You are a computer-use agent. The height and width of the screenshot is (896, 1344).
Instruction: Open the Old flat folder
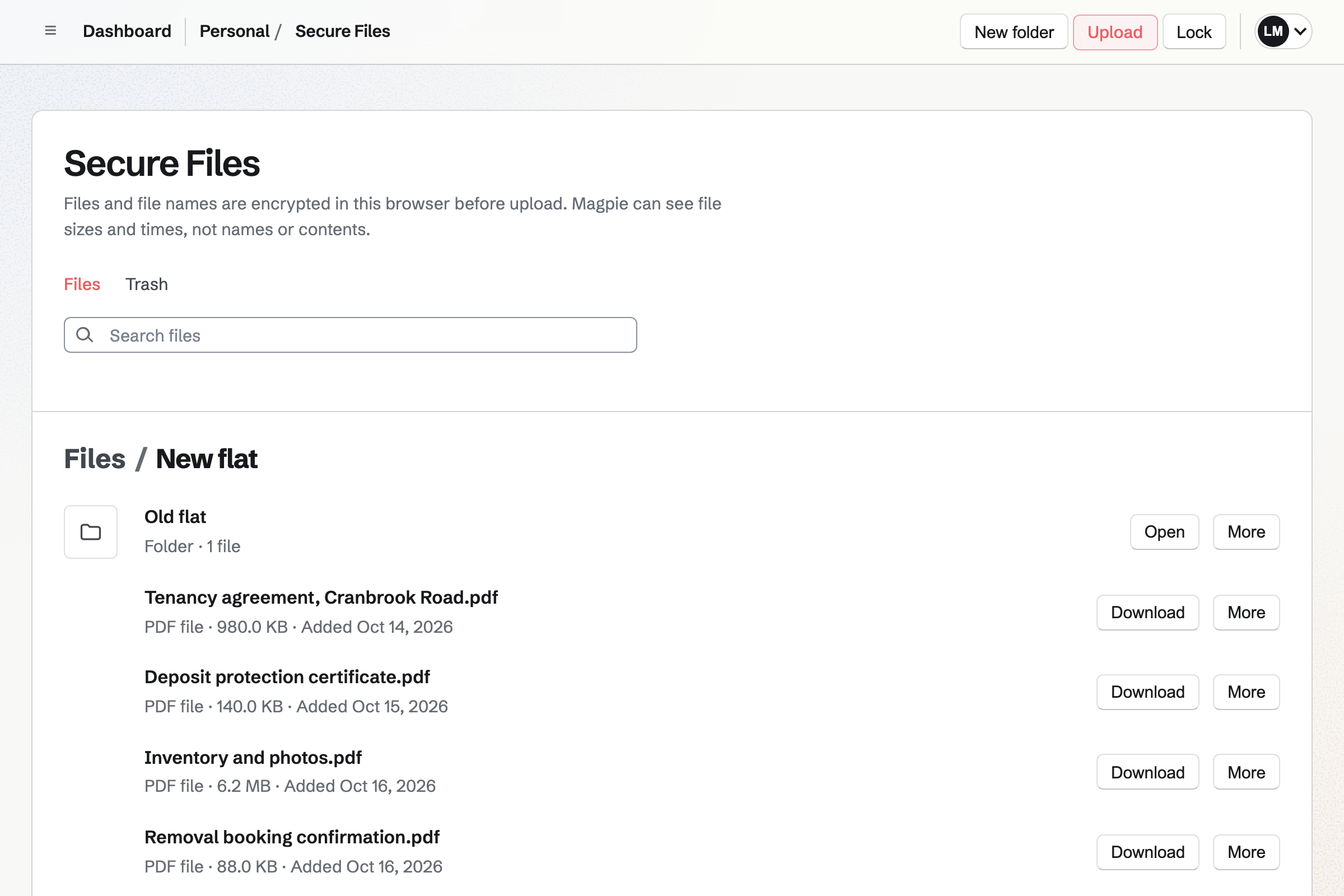click(1164, 532)
